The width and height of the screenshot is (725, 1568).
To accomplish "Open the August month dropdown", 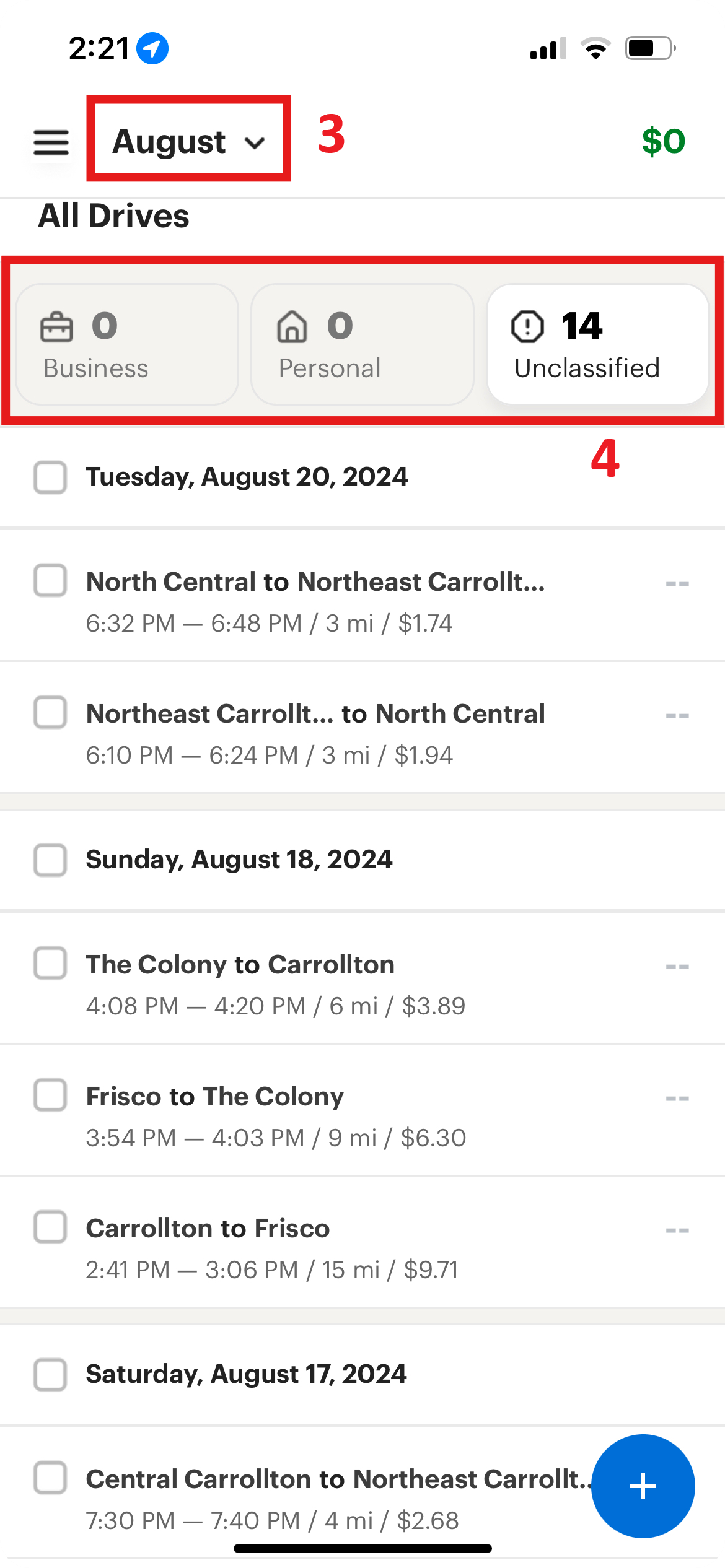I will pyautogui.click(x=170, y=141).
